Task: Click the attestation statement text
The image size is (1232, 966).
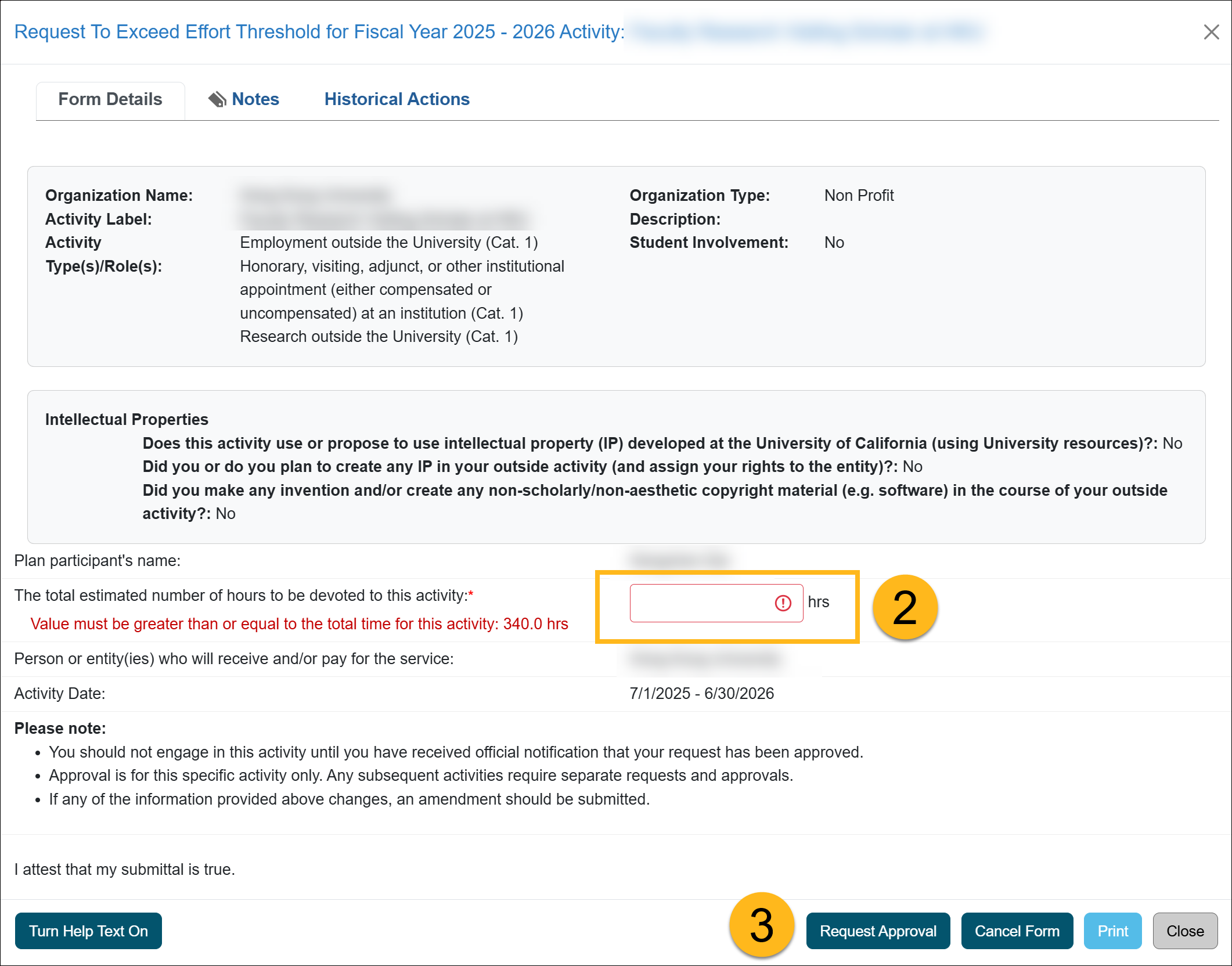Action: [124, 869]
